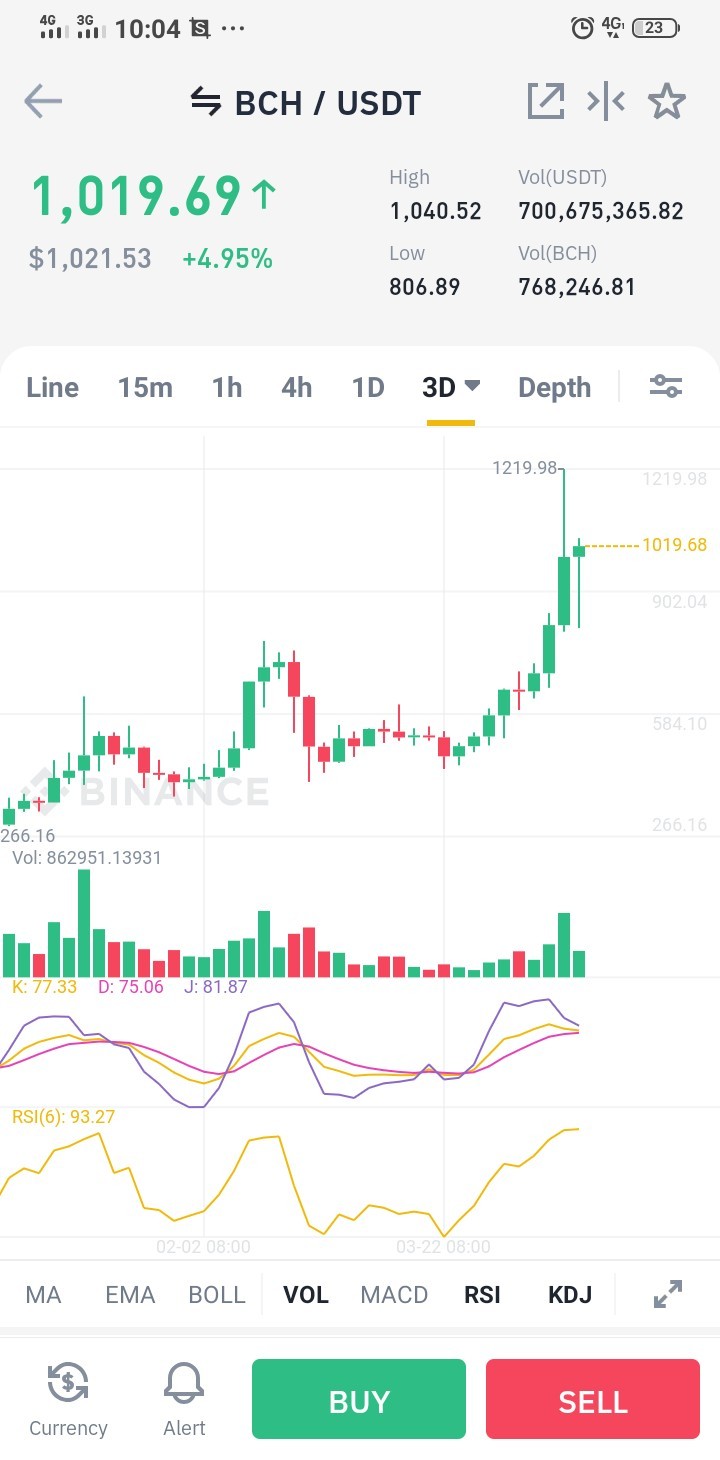The image size is (720, 1460).
Task: Tap the red SELL button
Action: pyautogui.click(x=593, y=1399)
